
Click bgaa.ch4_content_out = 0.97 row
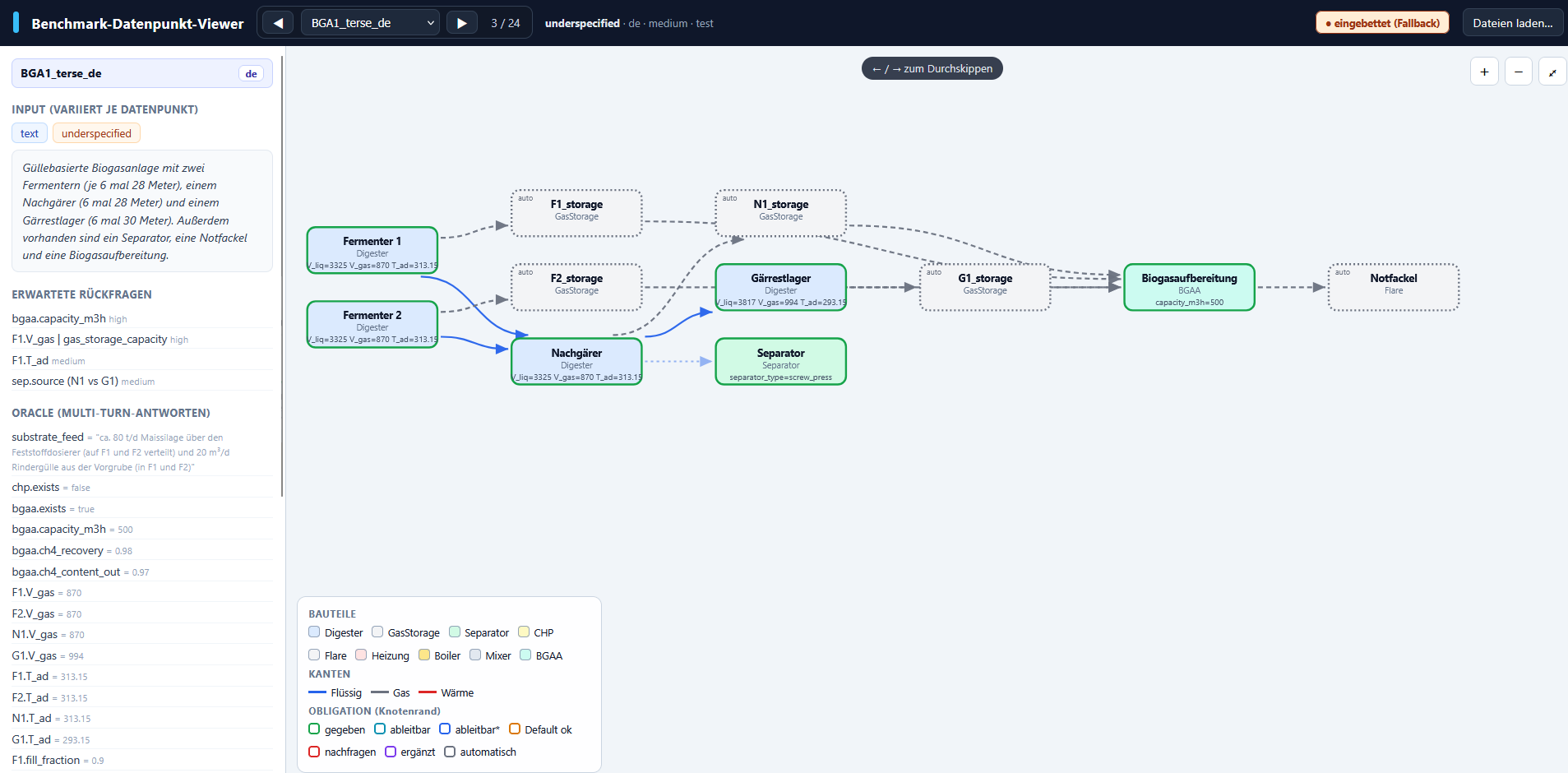tap(142, 572)
